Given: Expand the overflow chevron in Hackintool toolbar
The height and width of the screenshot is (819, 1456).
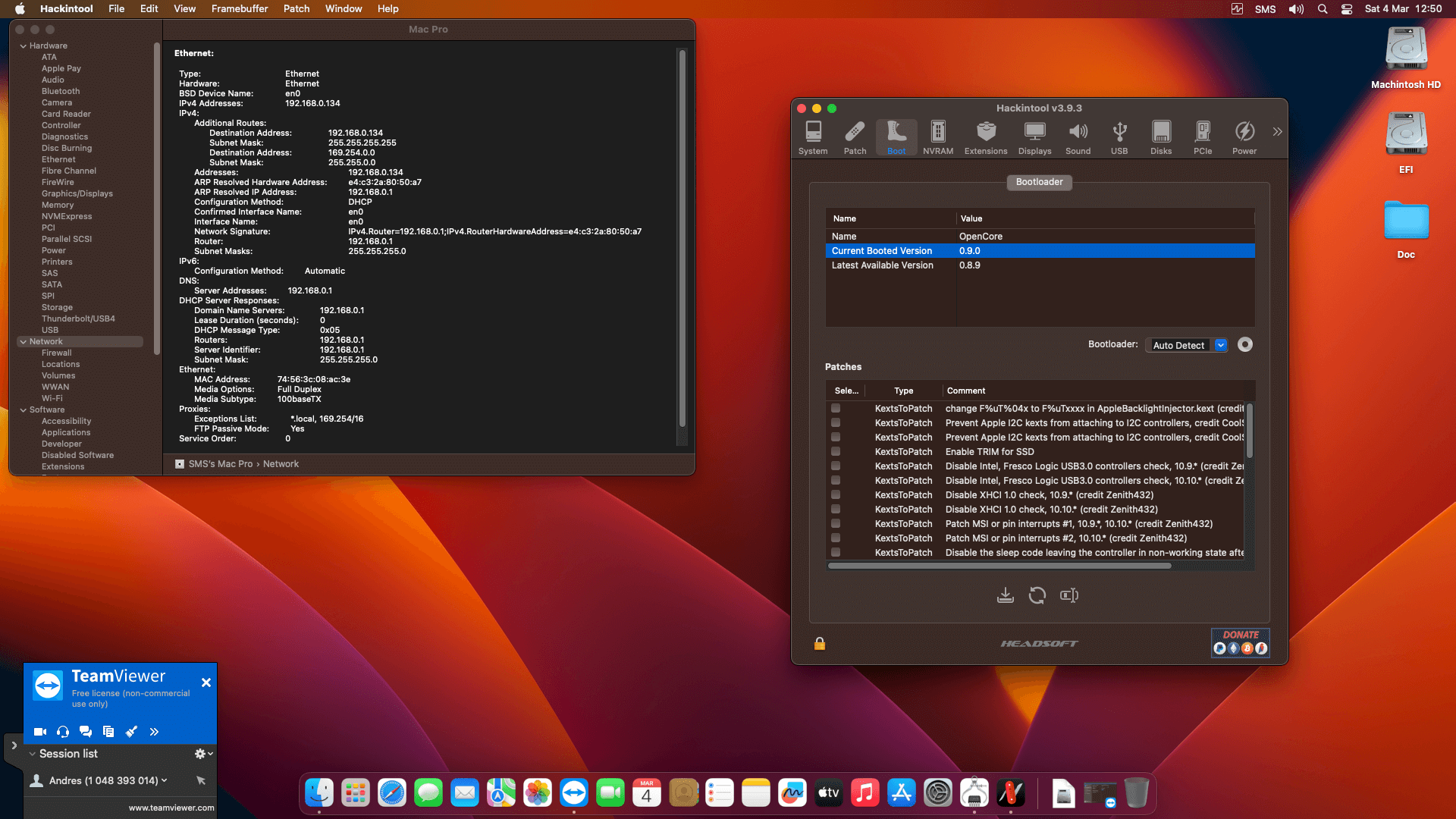Looking at the screenshot, I should (1277, 130).
